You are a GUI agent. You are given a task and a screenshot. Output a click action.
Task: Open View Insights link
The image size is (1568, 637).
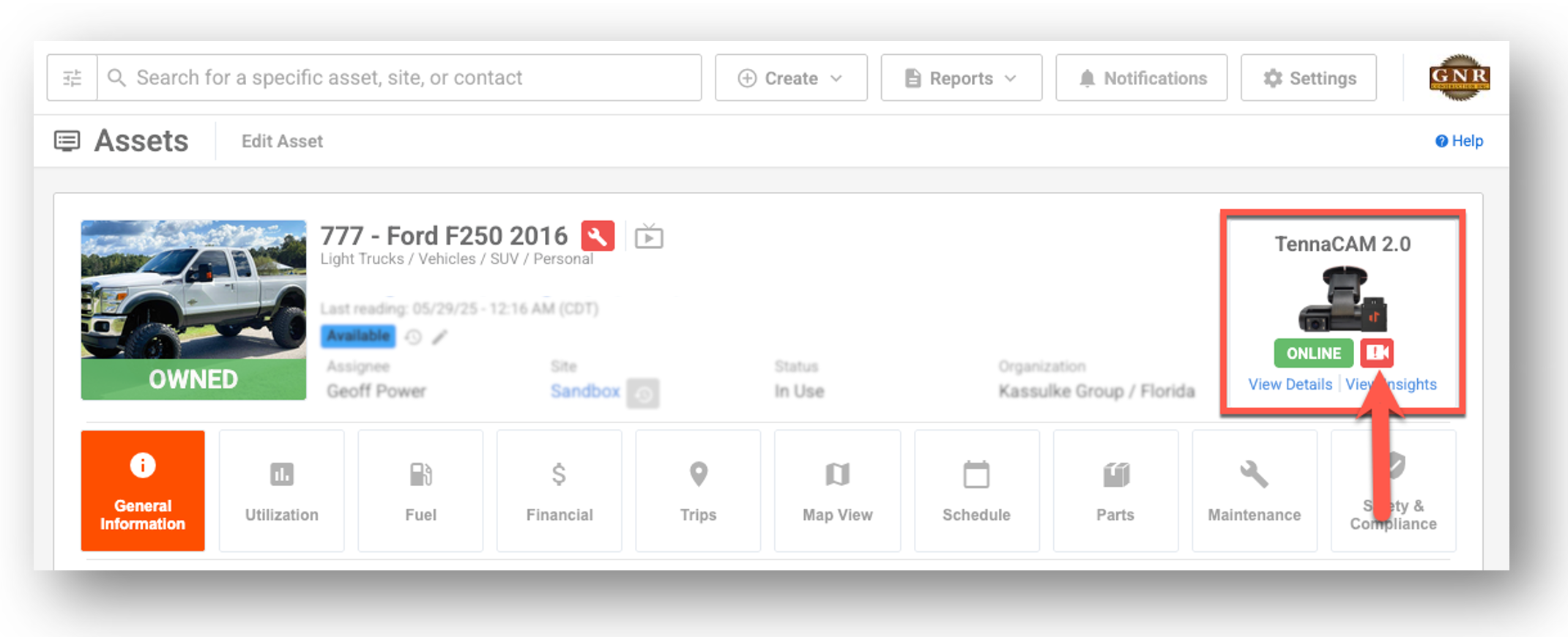(1391, 384)
